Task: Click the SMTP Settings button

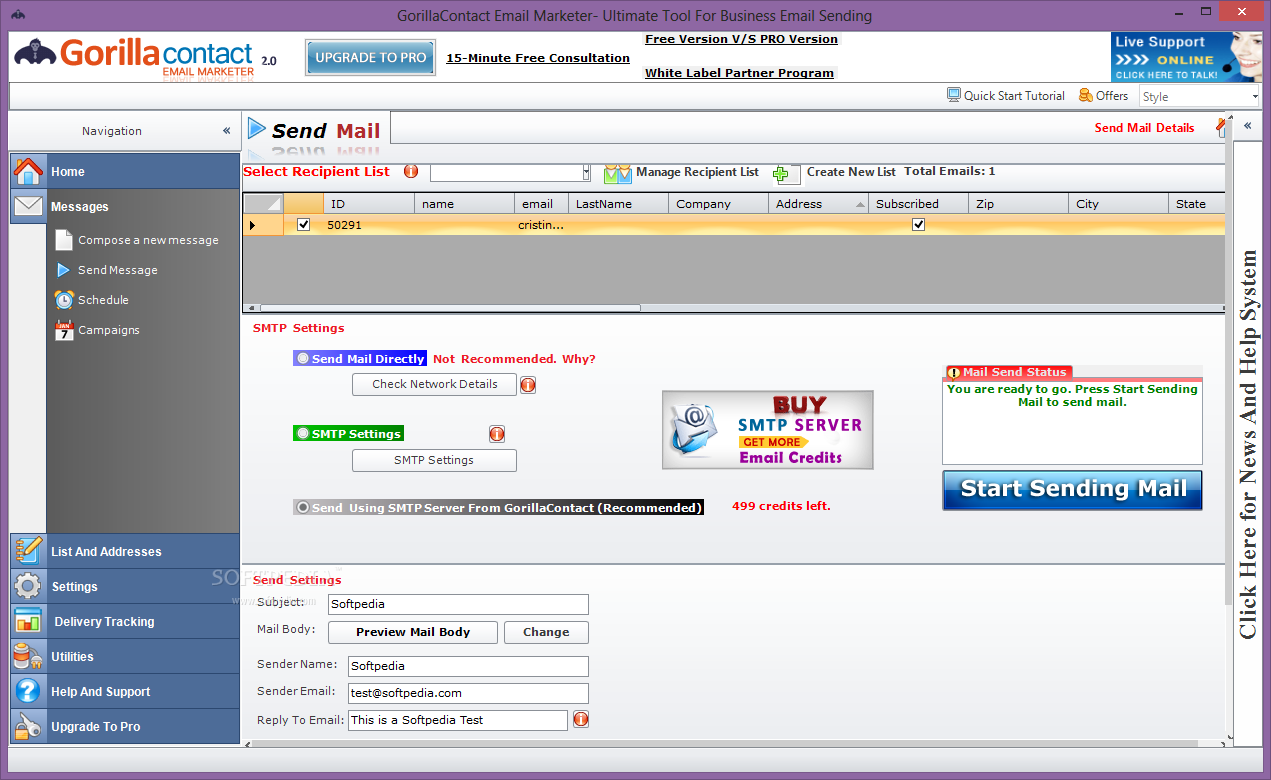Action: coord(434,460)
